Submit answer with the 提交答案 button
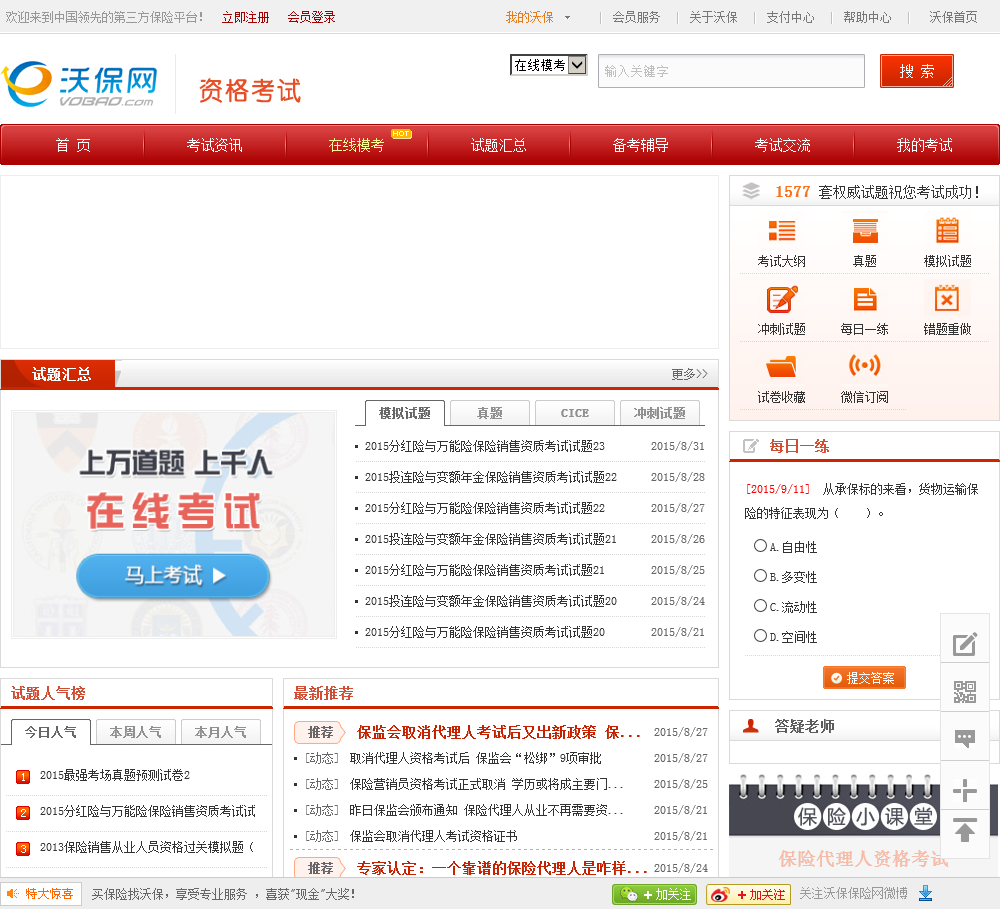1000x909 pixels. pos(864,678)
